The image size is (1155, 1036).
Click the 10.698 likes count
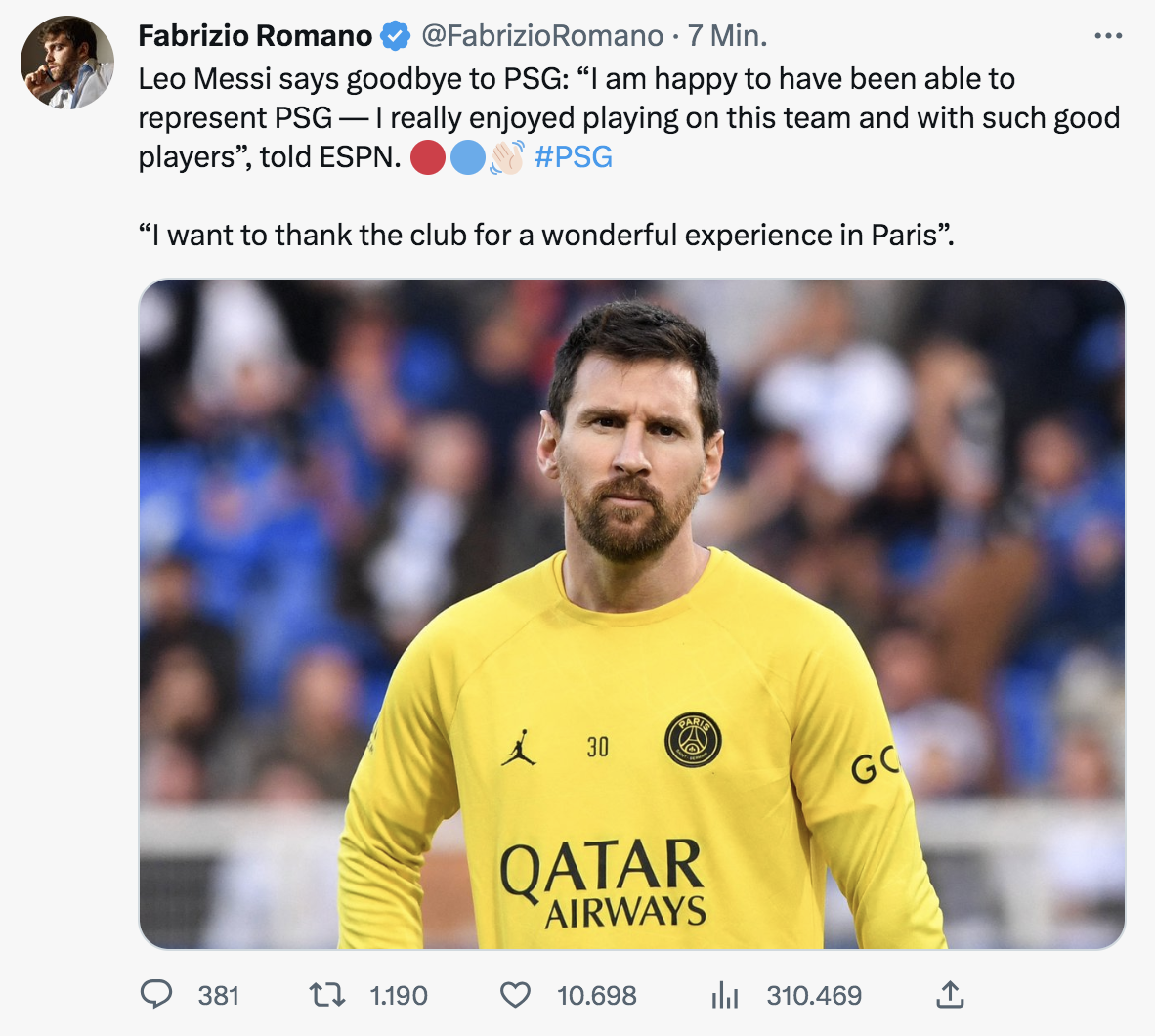point(596,995)
